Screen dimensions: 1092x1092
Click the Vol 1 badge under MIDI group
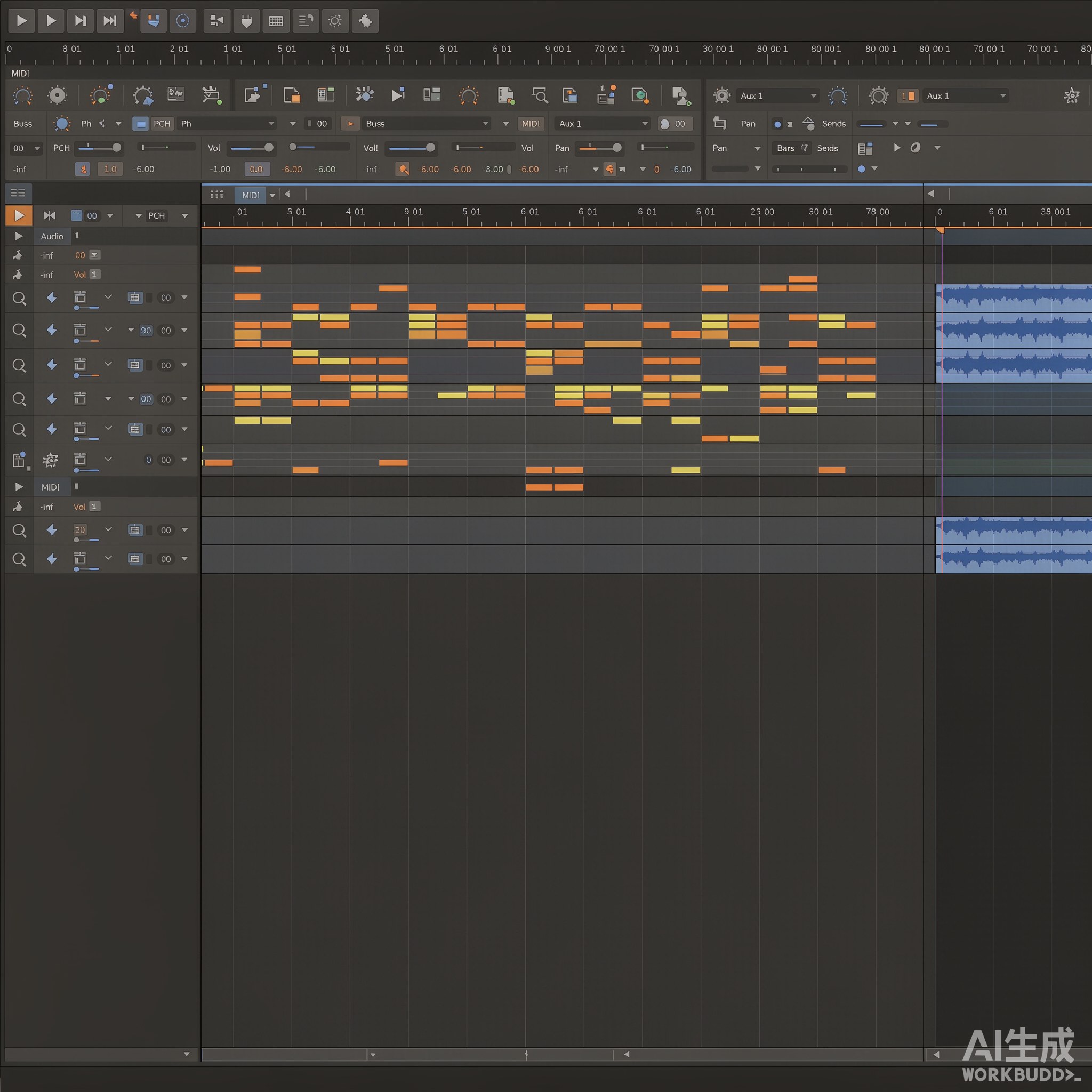coord(94,507)
